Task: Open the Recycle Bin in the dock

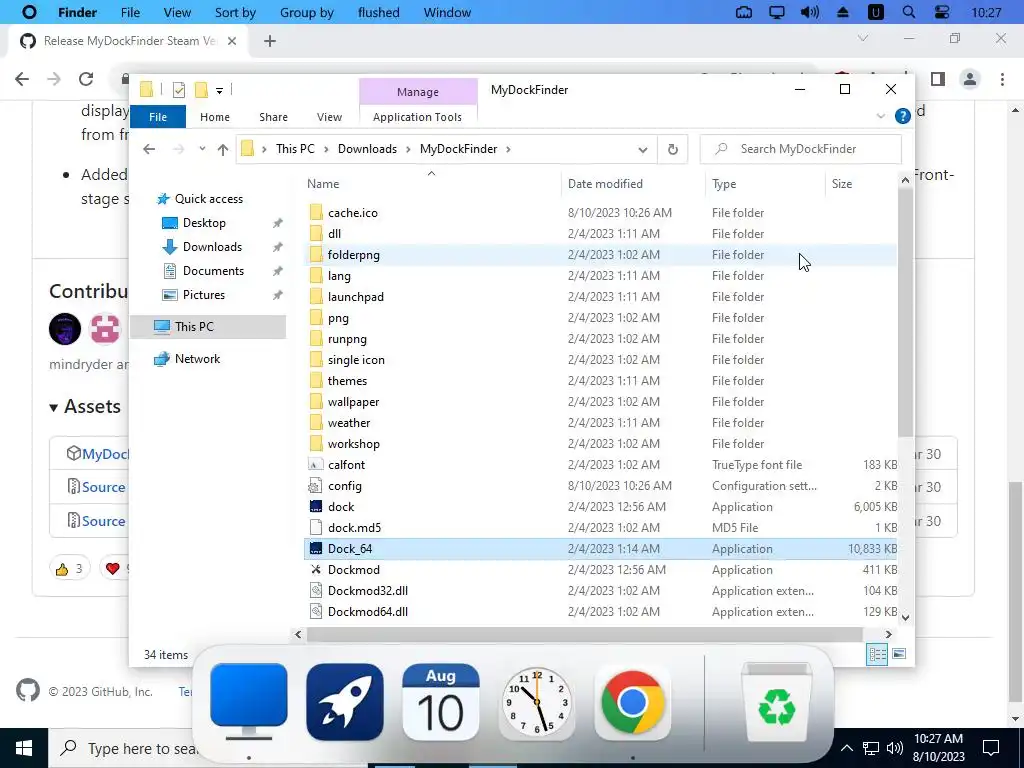Action: 776,703
